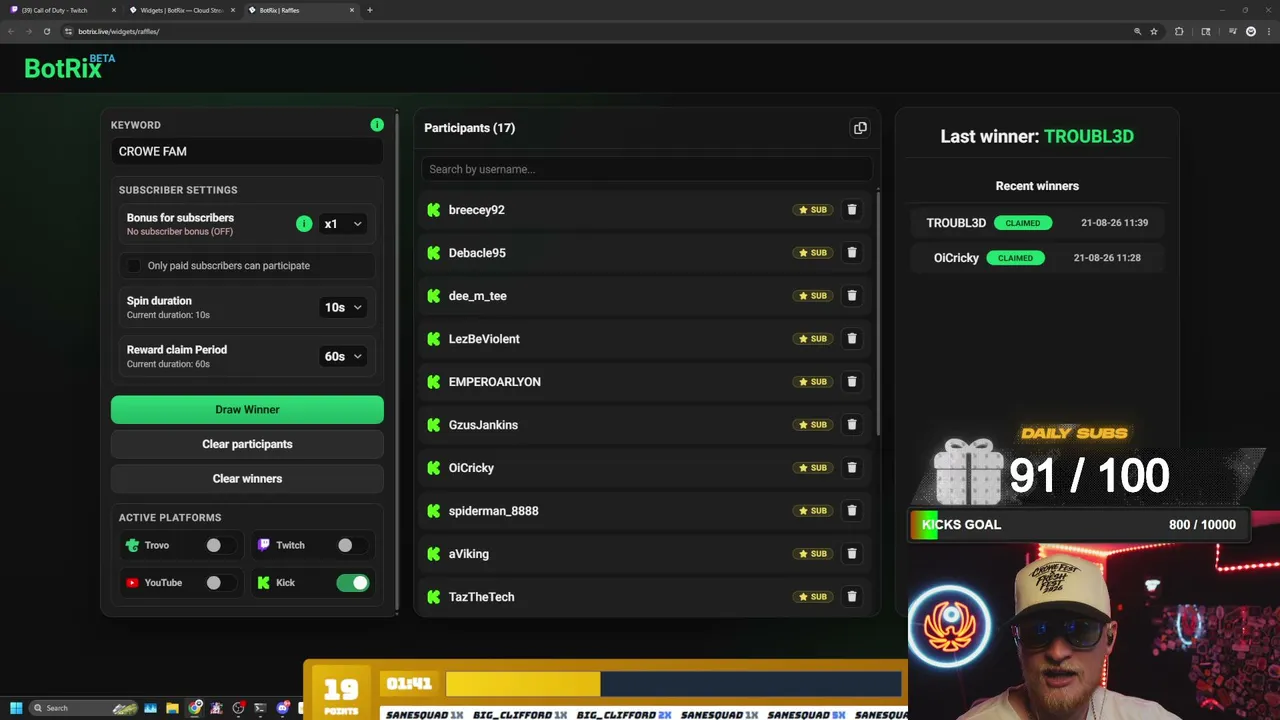
Task: Enable the Trovo platform toggle
Action: pos(219,545)
